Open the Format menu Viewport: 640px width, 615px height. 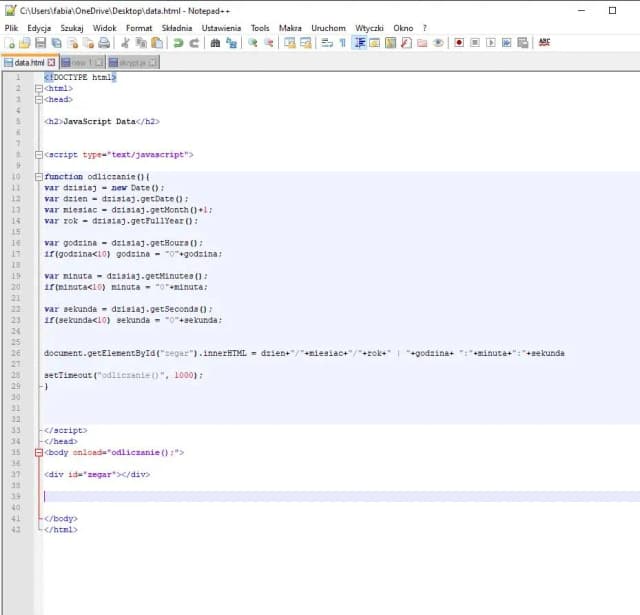pyautogui.click(x=139, y=28)
